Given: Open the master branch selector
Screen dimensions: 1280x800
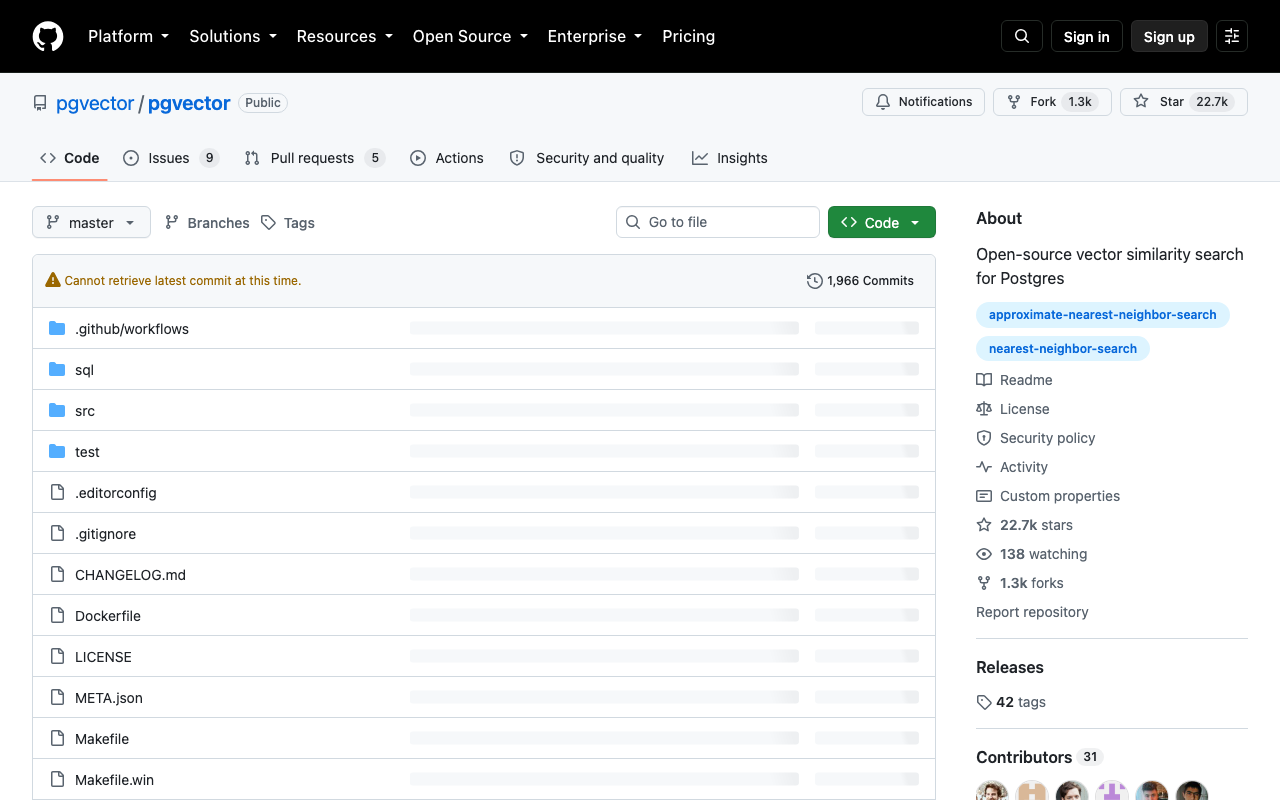Looking at the screenshot, I should coord(91,222).
